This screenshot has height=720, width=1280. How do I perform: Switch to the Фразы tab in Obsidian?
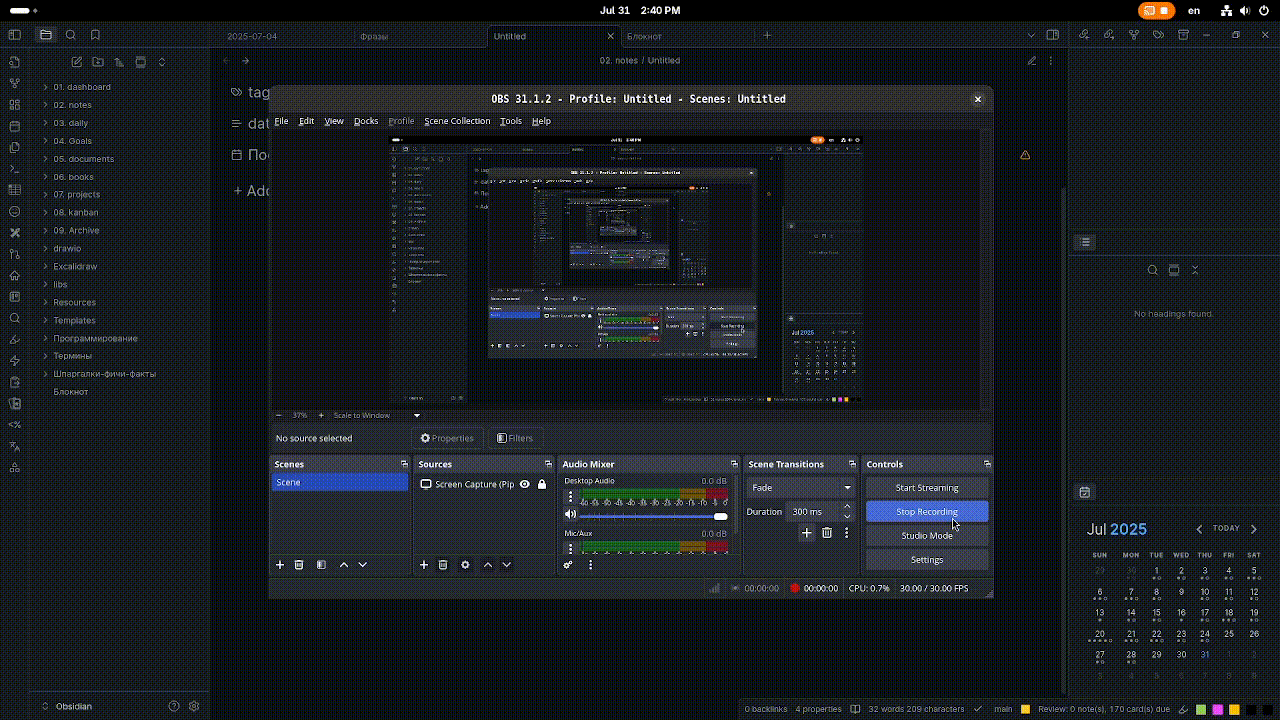tap(374, 36)
